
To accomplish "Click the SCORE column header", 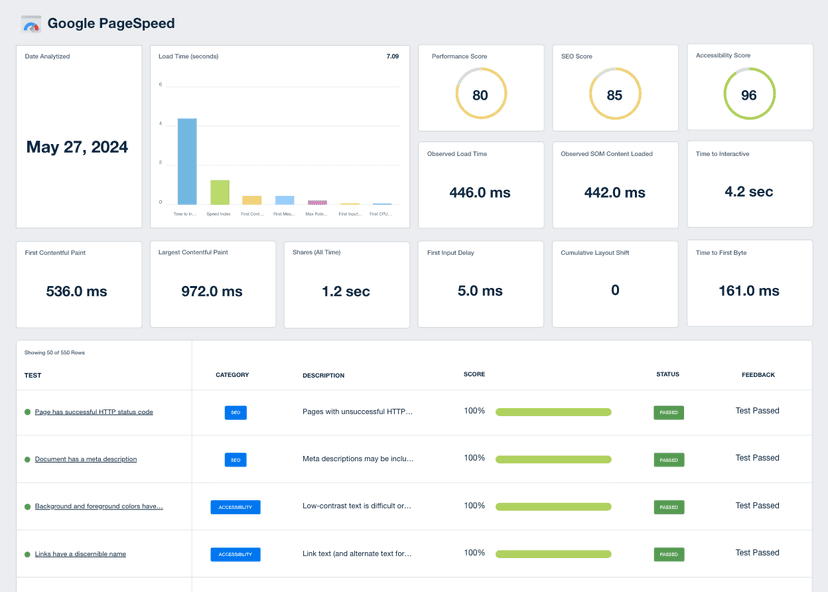I will 474,374.
